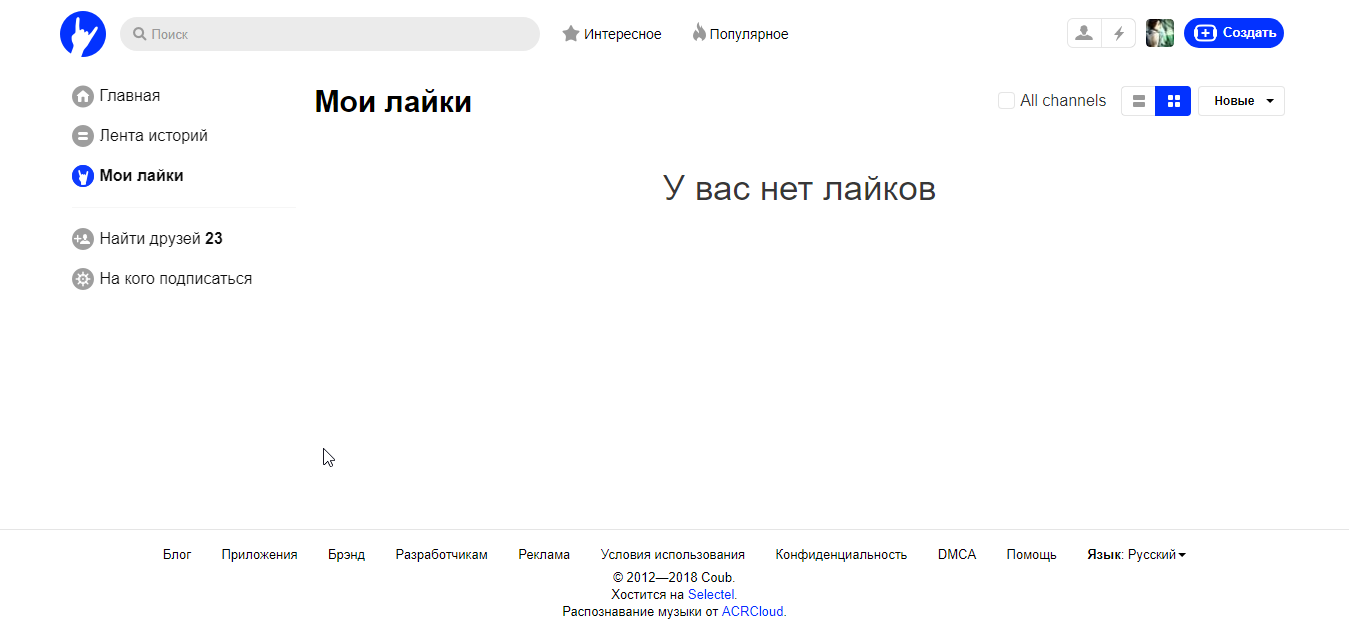Enable the All channels checkbox

tap(1005, 100)
